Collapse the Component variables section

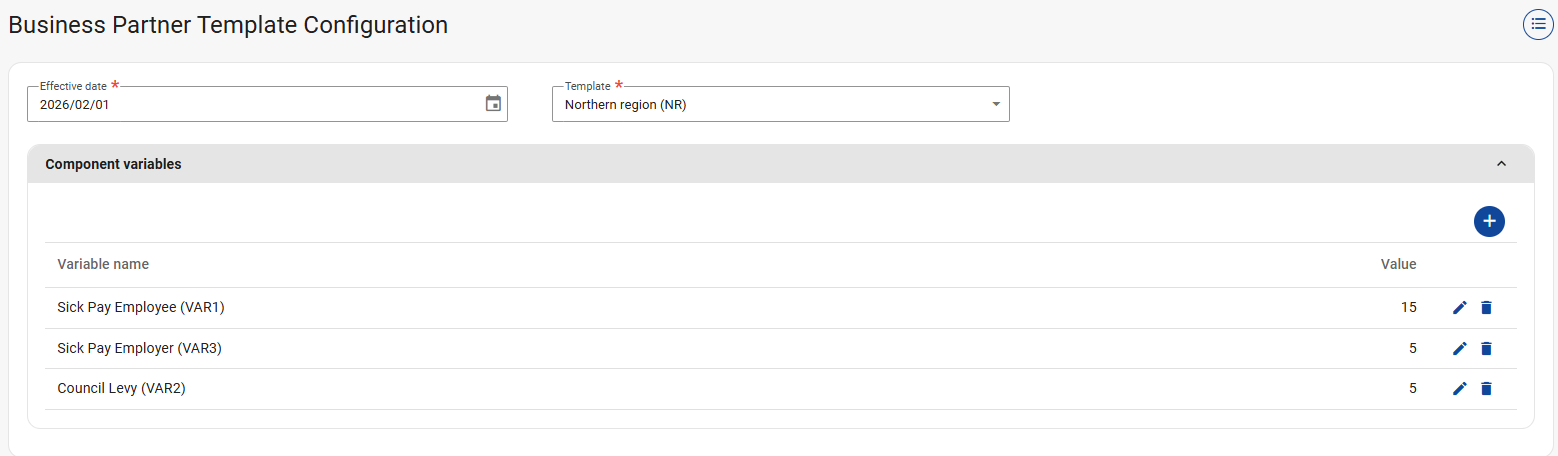[1501, 164]
